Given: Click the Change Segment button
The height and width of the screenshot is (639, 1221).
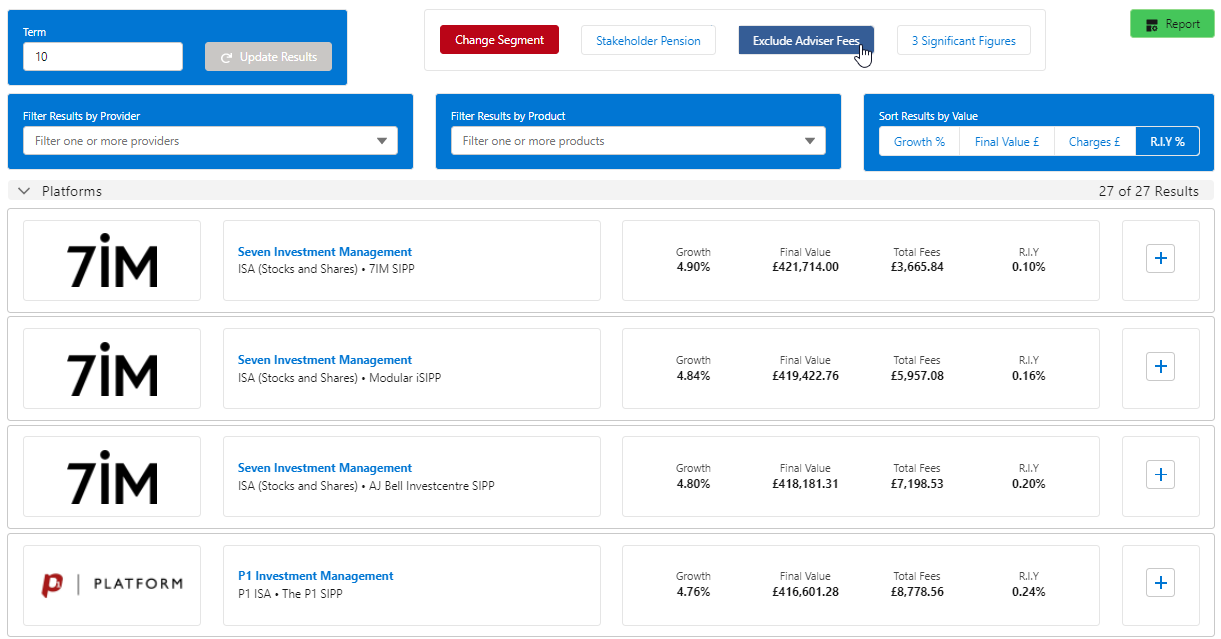Looking at the screenshot, I should pyautogui.click(x=499, y=40).
